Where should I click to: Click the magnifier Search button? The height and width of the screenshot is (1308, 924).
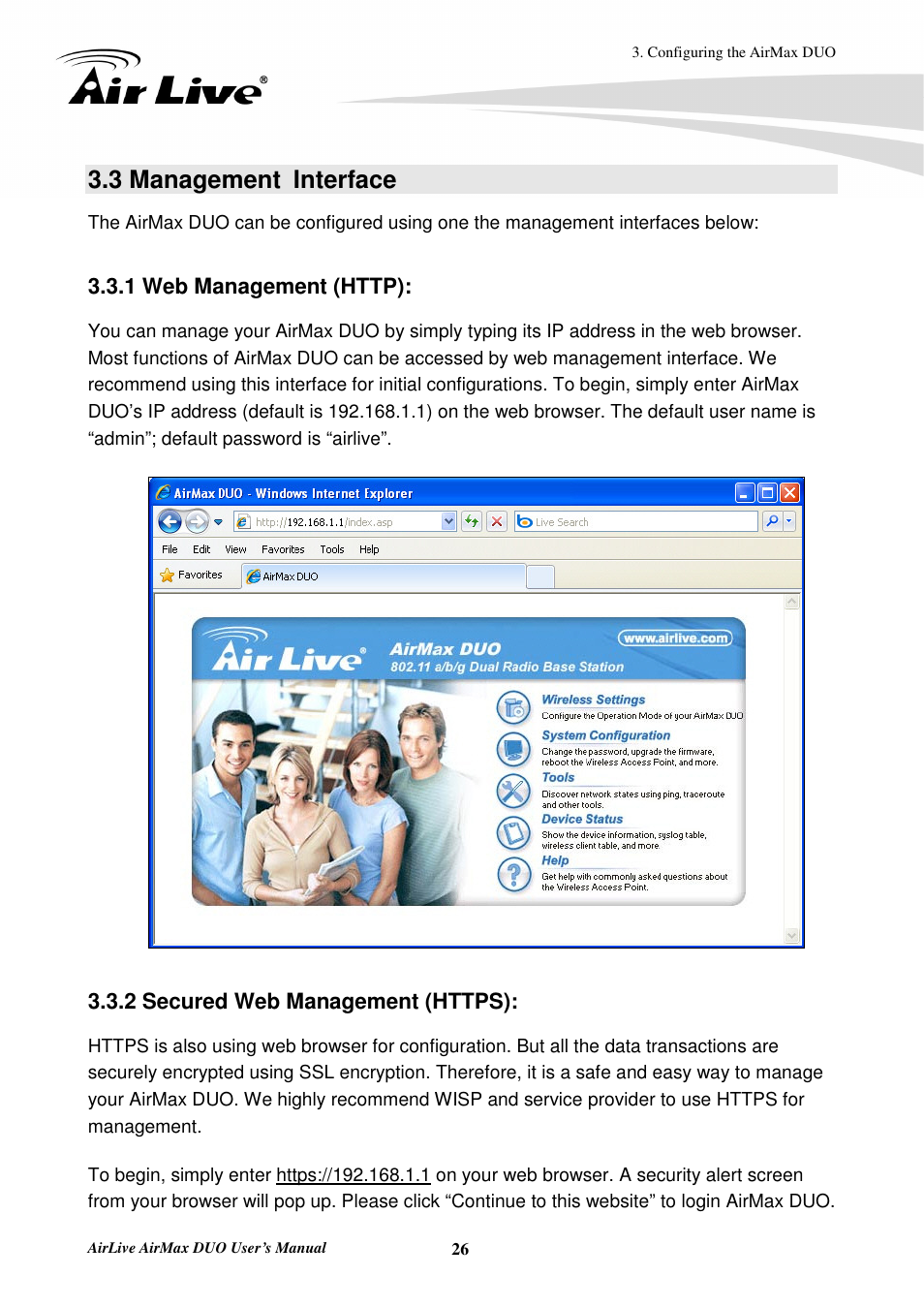coord(772,521)
